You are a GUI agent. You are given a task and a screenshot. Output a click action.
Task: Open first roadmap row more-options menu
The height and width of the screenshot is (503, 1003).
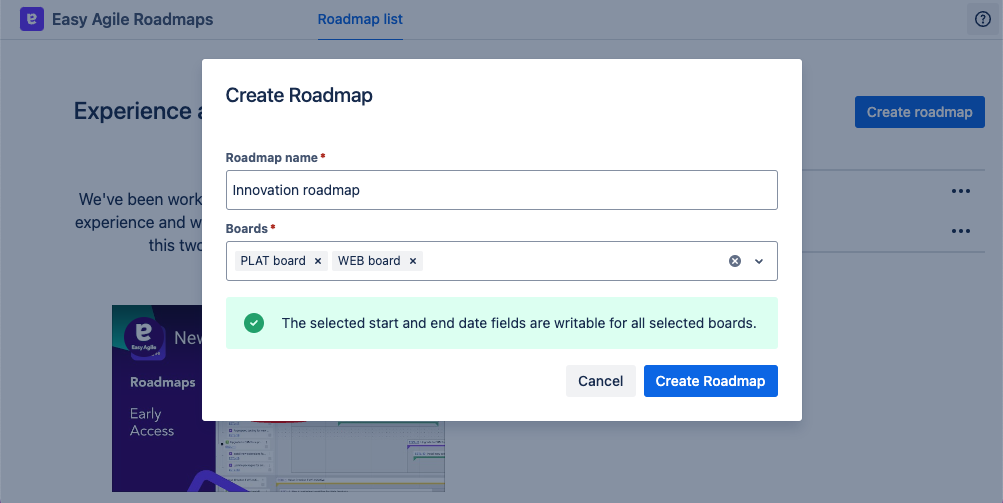[x=961, y=191]
